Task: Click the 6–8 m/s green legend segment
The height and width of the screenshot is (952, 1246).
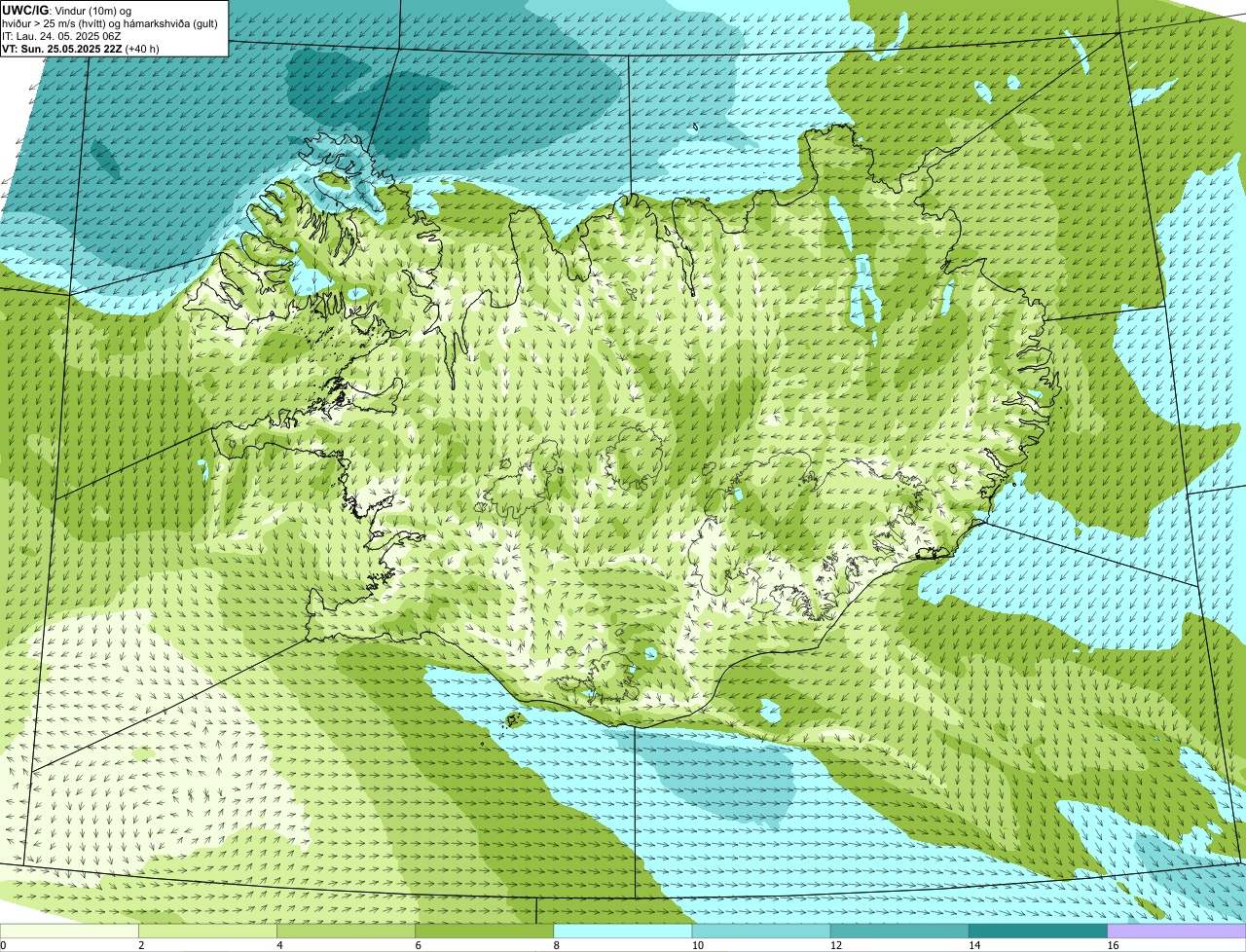Action: pos(485,932)
